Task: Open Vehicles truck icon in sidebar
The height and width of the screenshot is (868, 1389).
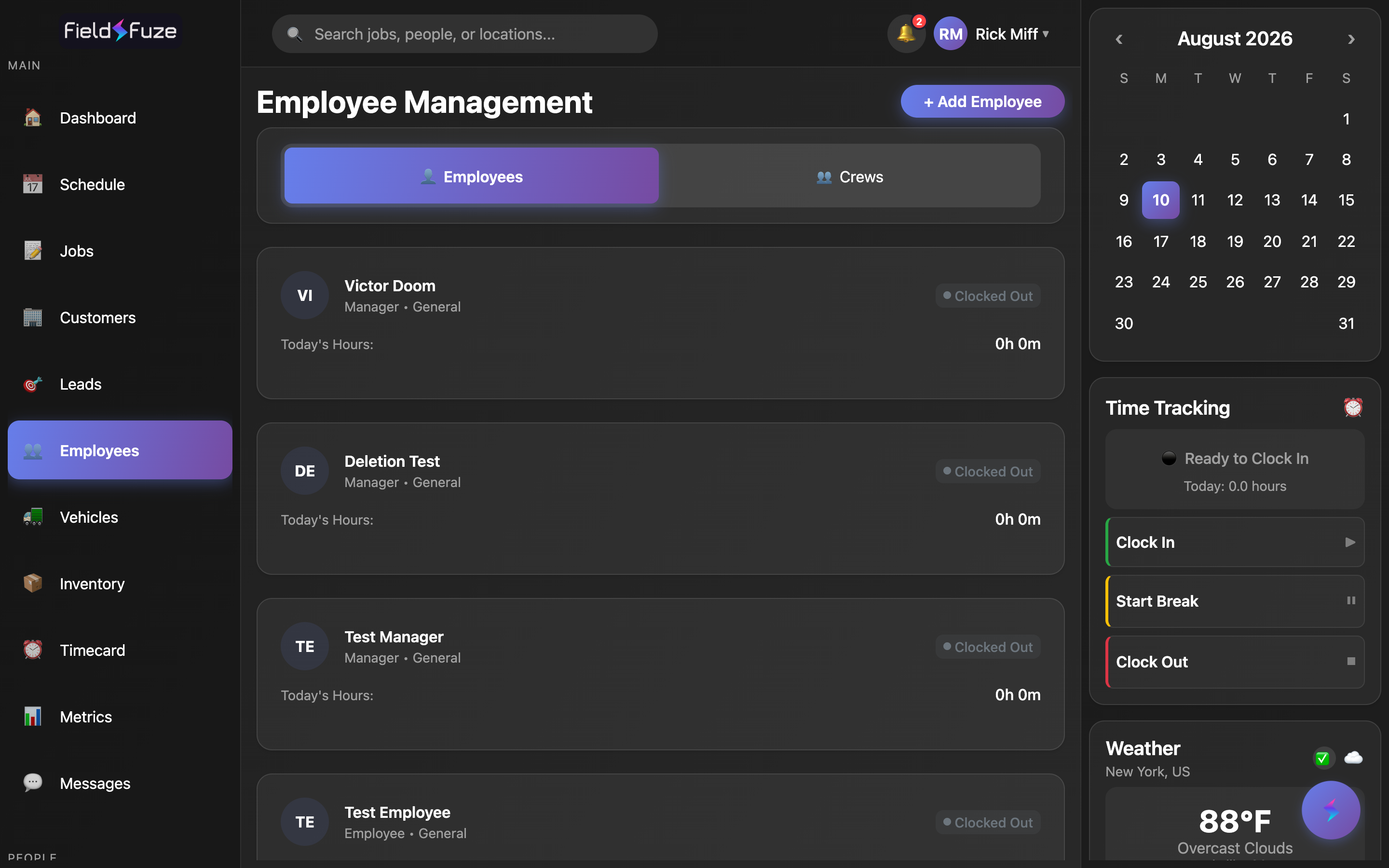Action: click(x=33, y=517)
